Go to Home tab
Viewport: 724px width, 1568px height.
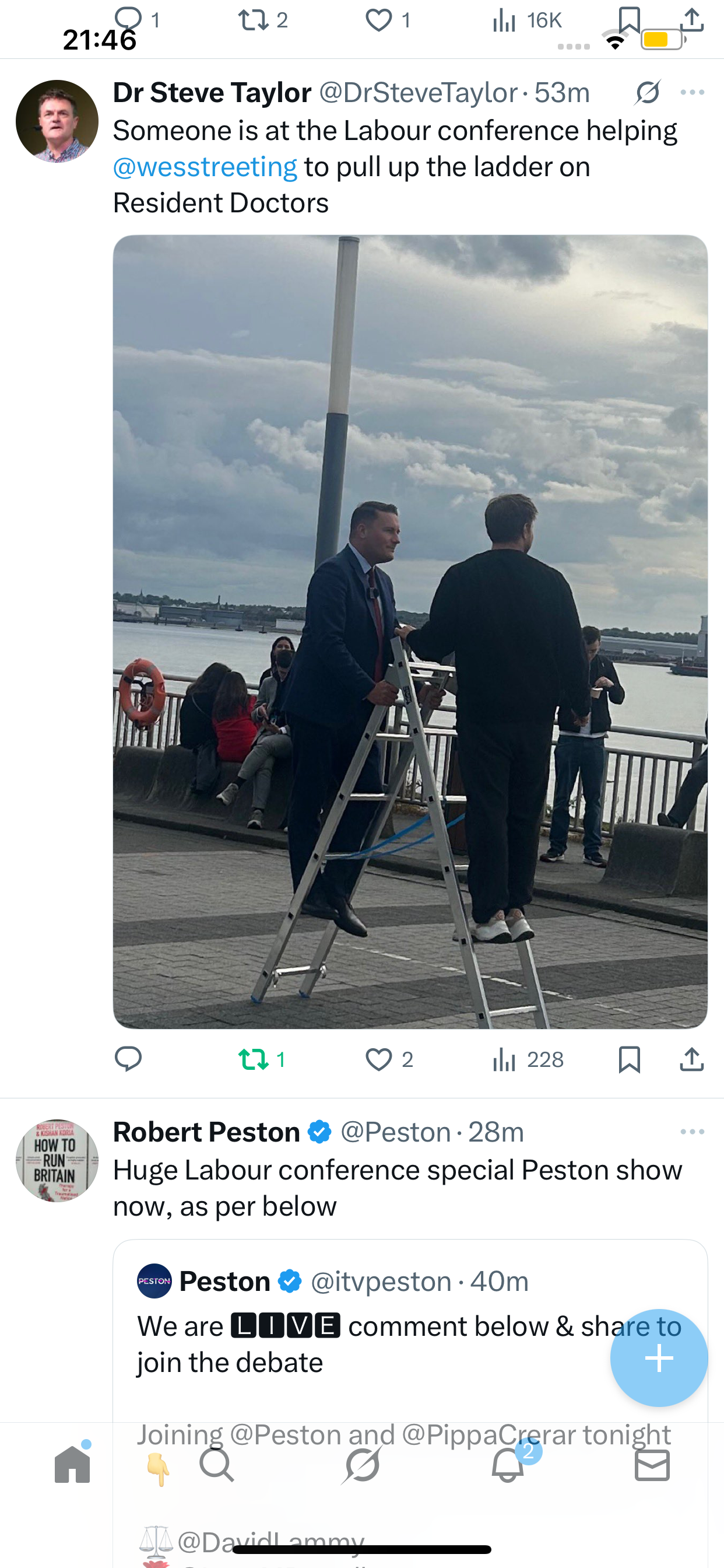[72, 1465]
